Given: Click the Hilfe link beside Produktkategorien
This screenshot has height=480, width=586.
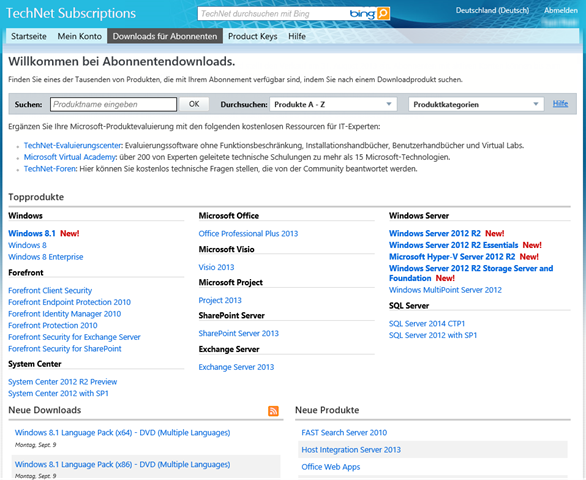Looking at the screenshot, I should tap(560, 104).
